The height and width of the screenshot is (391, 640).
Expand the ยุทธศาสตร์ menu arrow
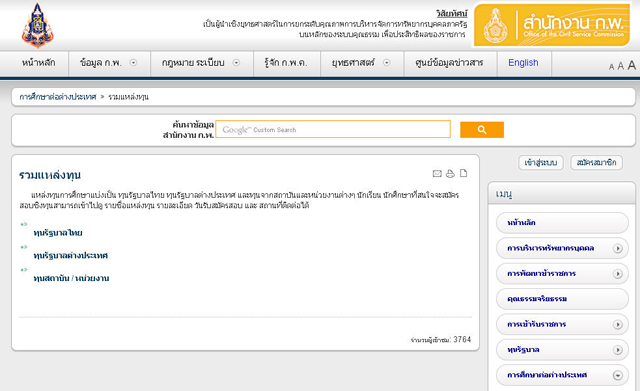click(387, 63)
